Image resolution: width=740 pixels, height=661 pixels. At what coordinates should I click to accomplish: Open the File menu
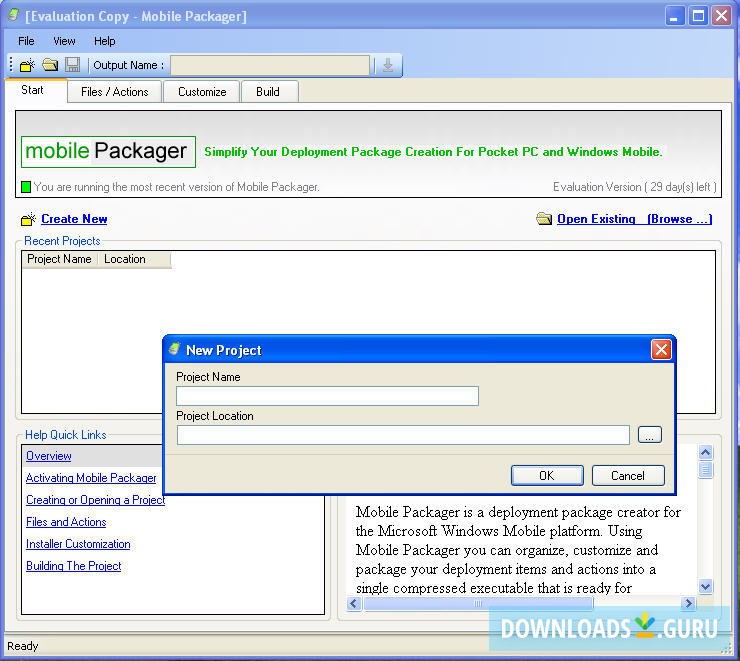coord(26,41)
